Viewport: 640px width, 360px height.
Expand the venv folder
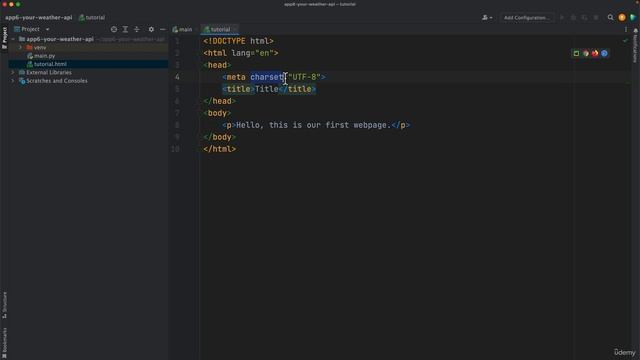(x=20, y=48)
